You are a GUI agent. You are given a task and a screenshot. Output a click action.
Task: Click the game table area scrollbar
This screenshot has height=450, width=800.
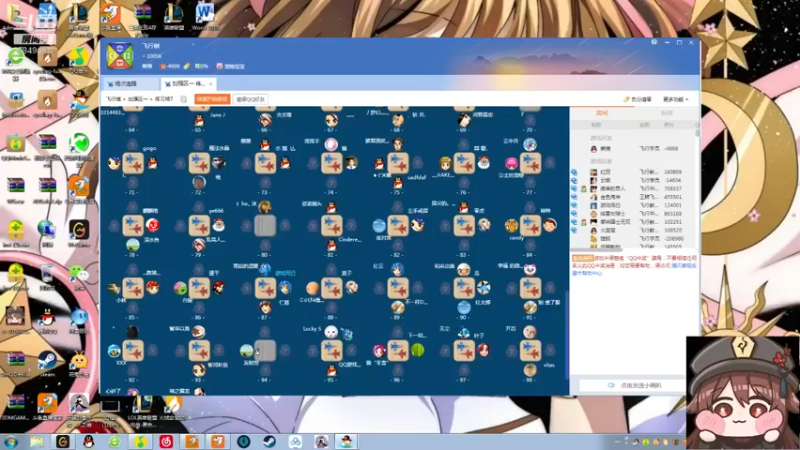567,334
